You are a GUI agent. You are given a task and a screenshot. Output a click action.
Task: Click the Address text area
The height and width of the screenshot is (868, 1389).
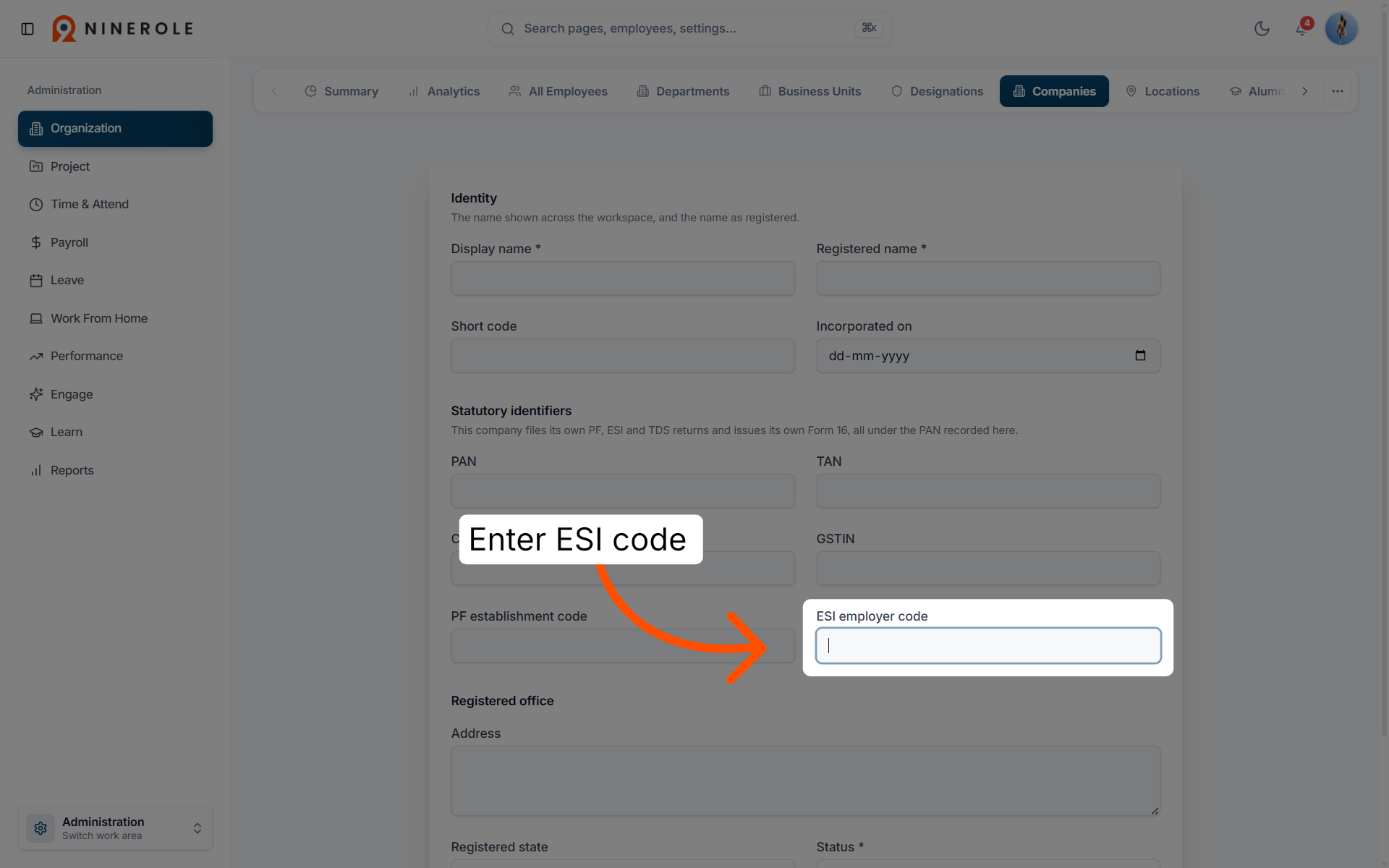pyautogui.click(x=805, y=781)
